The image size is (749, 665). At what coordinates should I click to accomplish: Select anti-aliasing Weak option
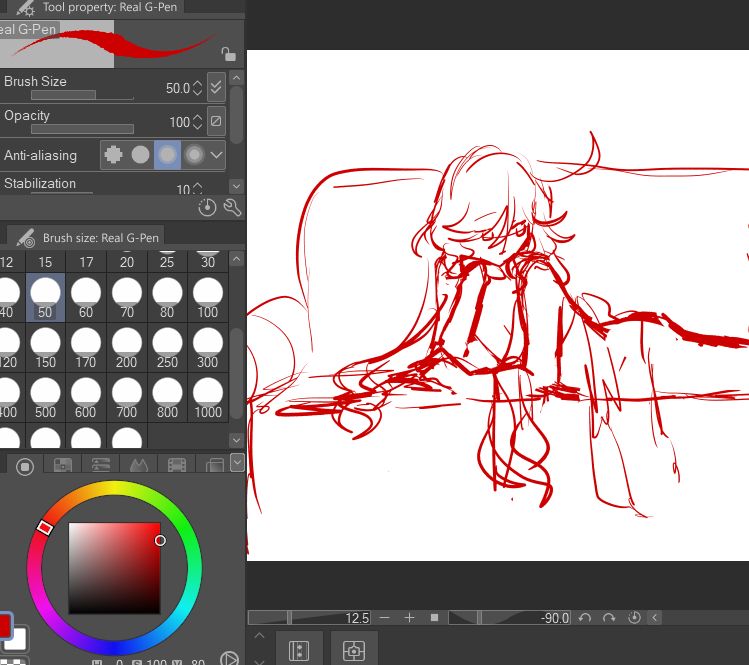click(x=140, y=155)
